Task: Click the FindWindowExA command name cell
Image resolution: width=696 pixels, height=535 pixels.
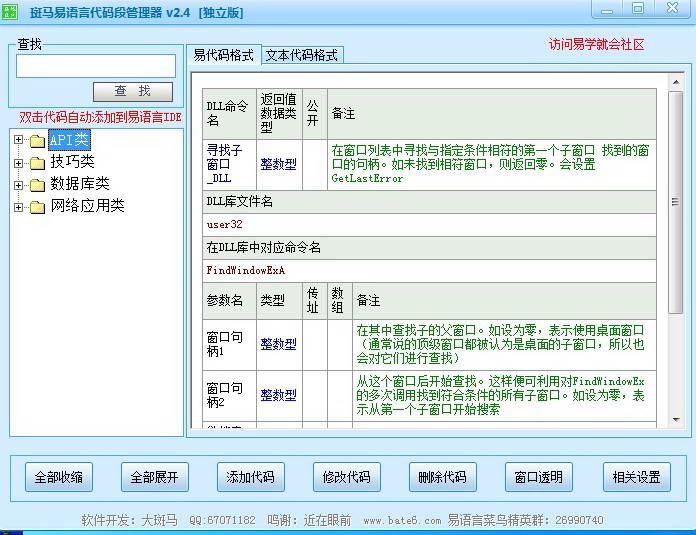Action: click(429, 270)
